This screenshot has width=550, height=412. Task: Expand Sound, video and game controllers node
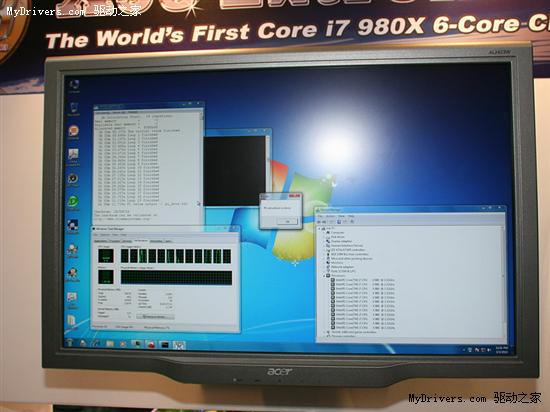324,332
